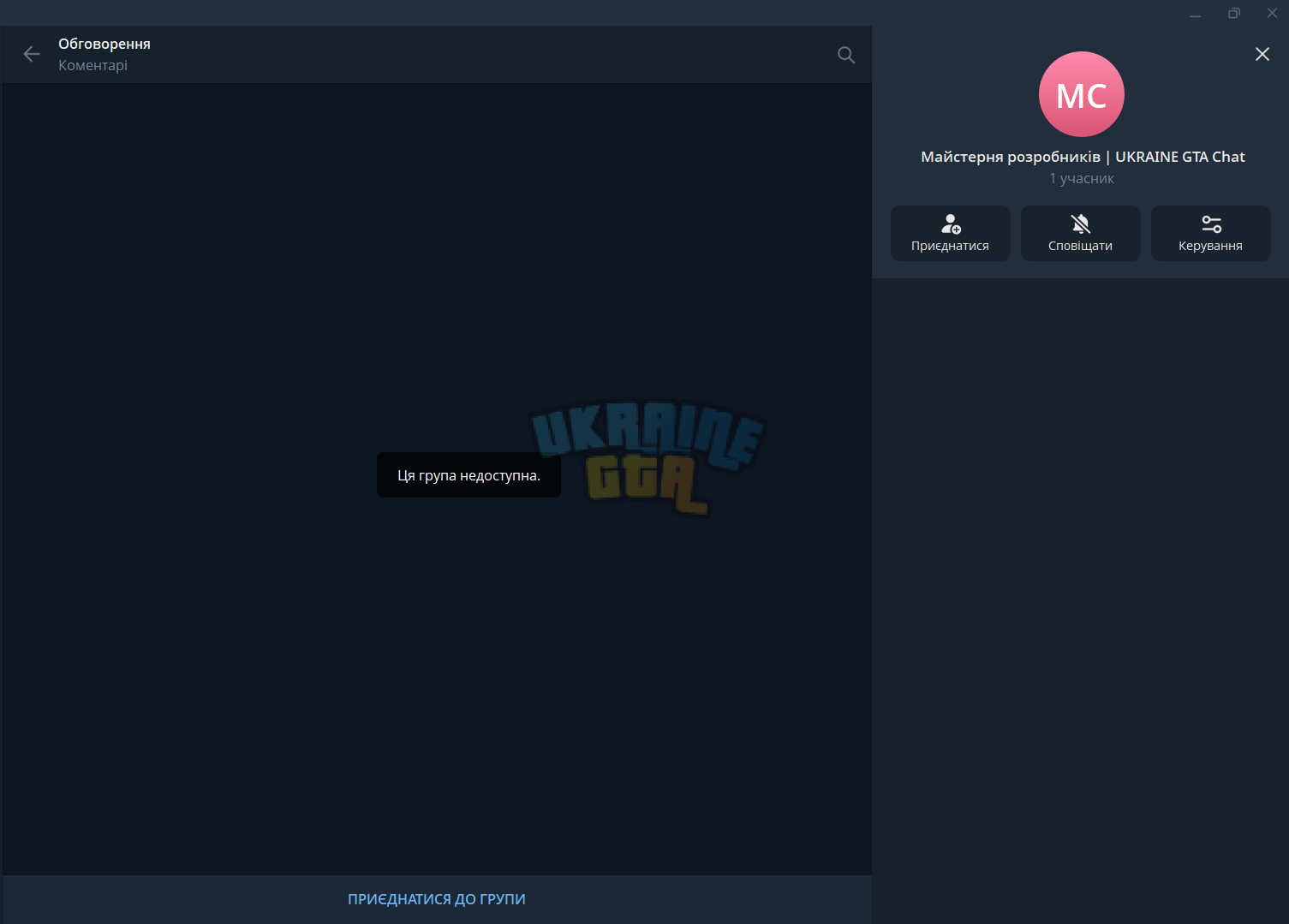Screen dimensions: 1289x924
Task: Open search in the discussion header
Action: coord(846,55)
